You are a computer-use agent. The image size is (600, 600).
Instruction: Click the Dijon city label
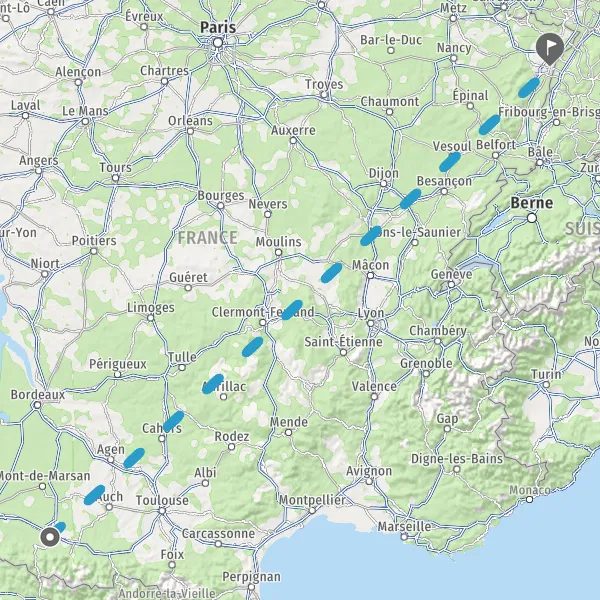click(x=383, y=173)
